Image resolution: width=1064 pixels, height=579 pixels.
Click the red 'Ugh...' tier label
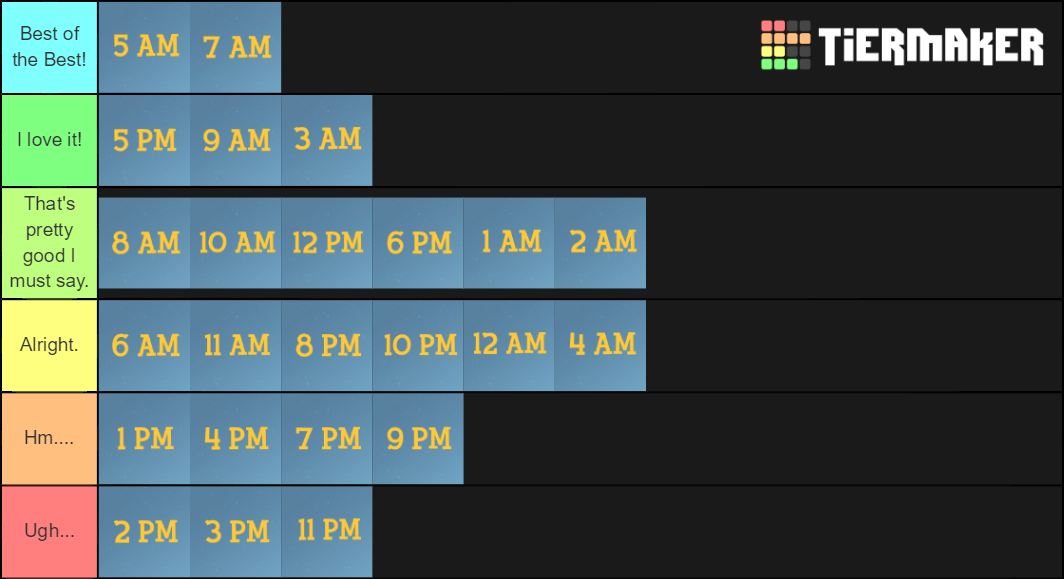pos(50,531)
